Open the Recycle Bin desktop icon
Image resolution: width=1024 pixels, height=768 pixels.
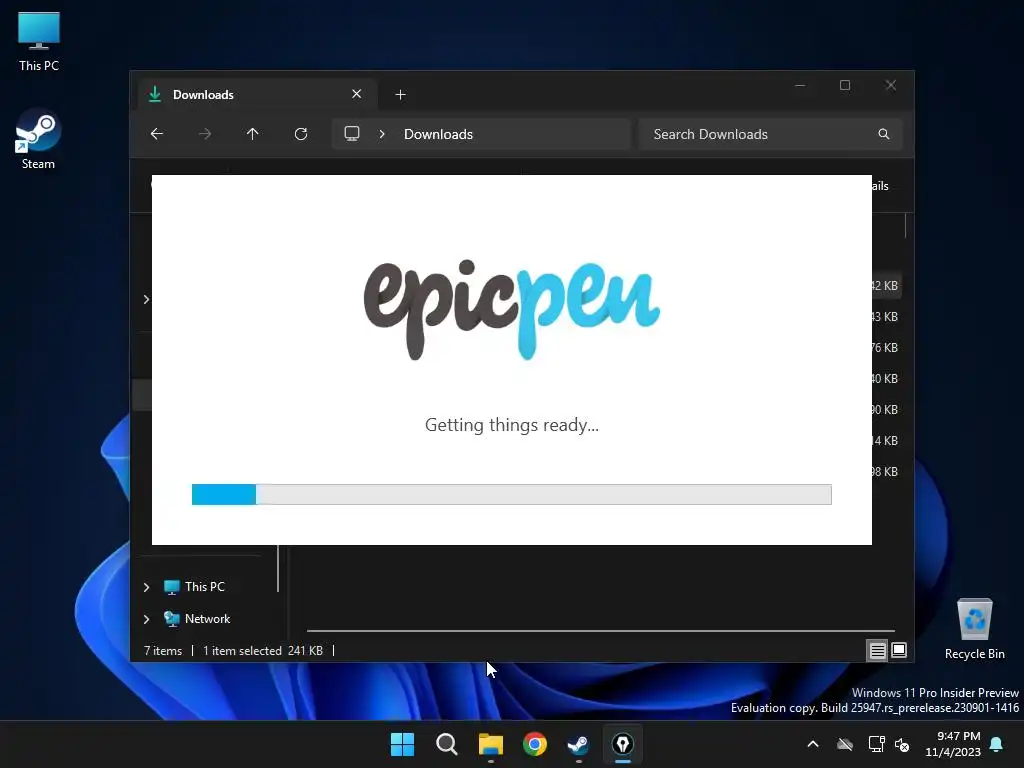coord(974,630)
